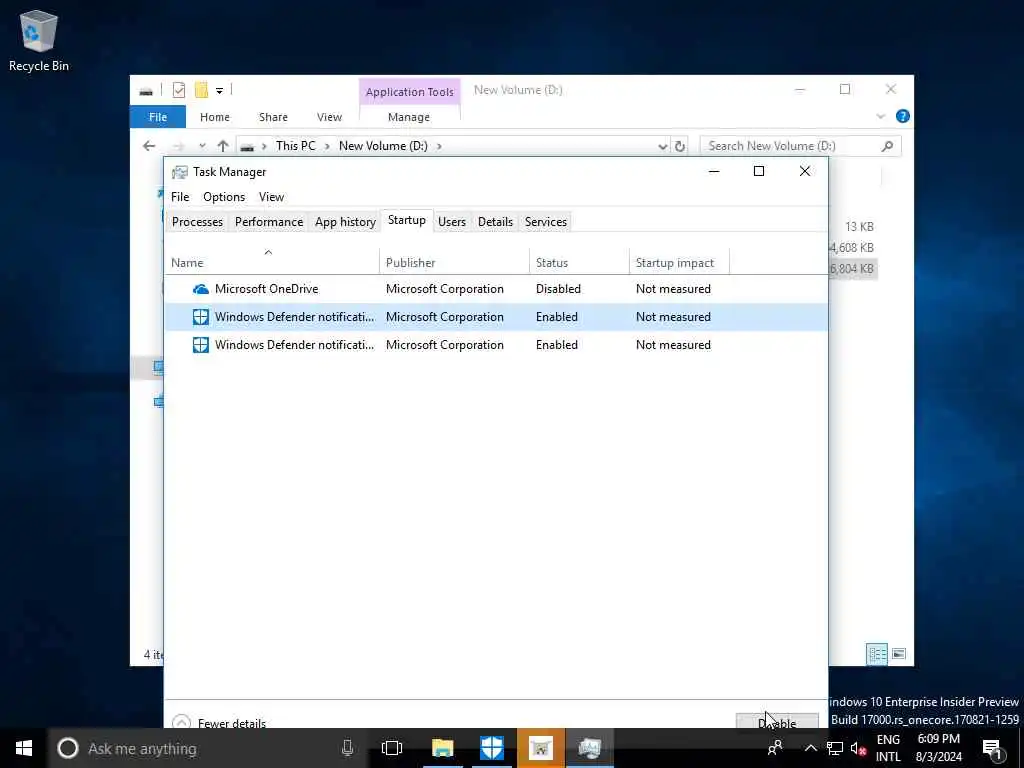Open the Task Manager File menu
The width and height of the screenshot is (1024, 768).
tap(180, 197)
